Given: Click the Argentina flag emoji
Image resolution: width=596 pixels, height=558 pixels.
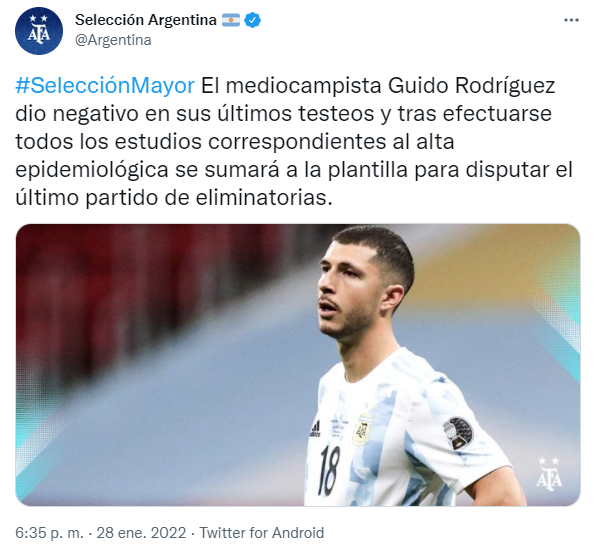Looking at the screenshot, I should pyautogui.click(x=231, y=20).
